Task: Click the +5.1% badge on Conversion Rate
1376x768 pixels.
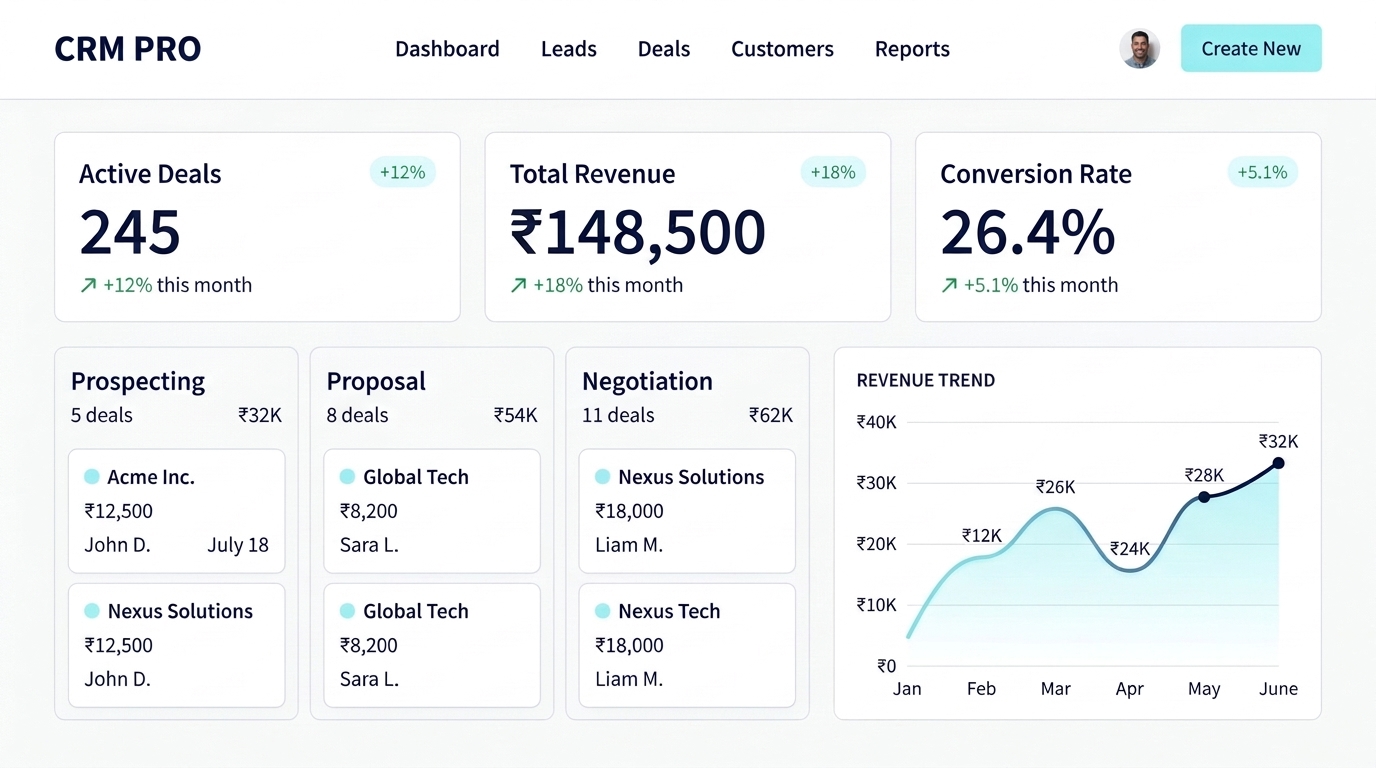Action: 1262,172
